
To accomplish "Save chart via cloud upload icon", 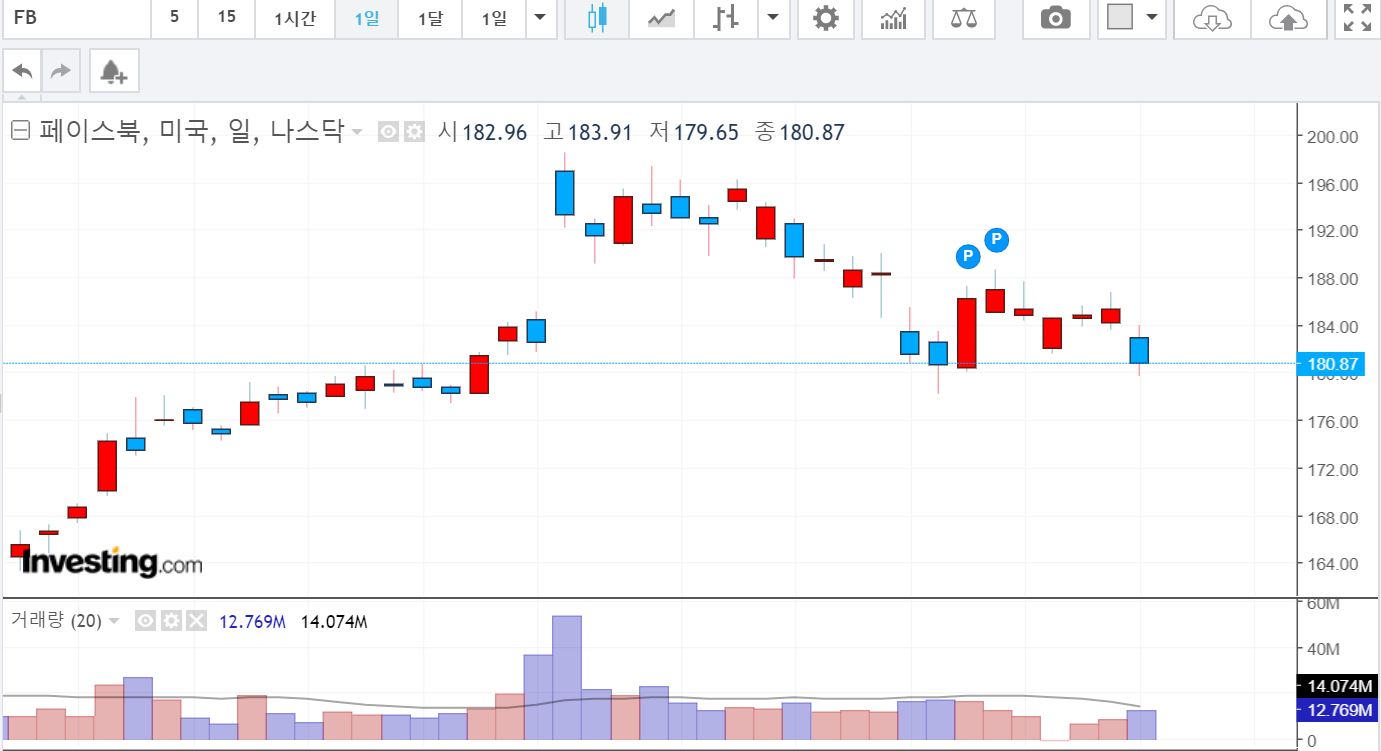I will (1288, 18).
